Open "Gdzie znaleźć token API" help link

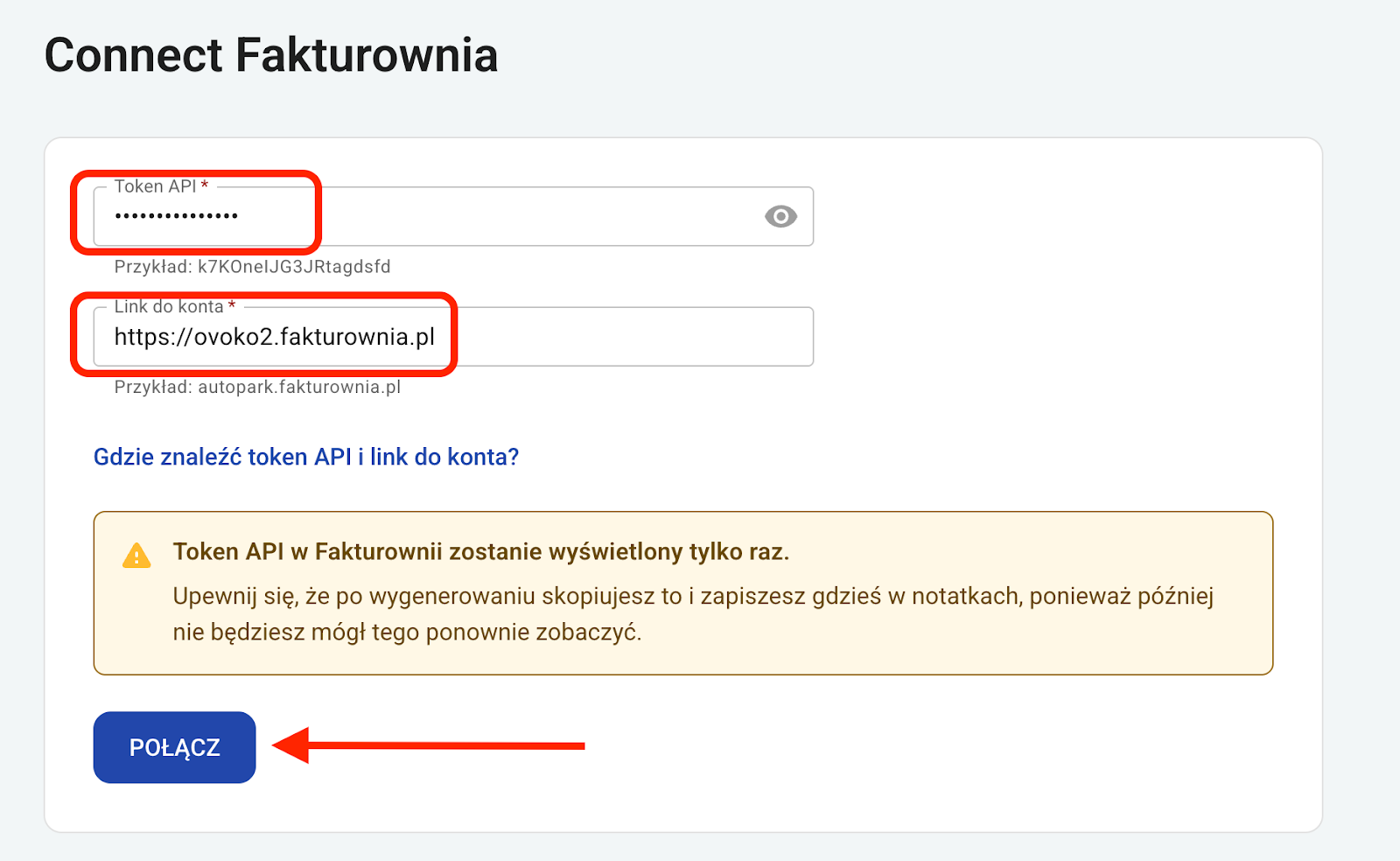pyautogui.click(x=305, y=457)
